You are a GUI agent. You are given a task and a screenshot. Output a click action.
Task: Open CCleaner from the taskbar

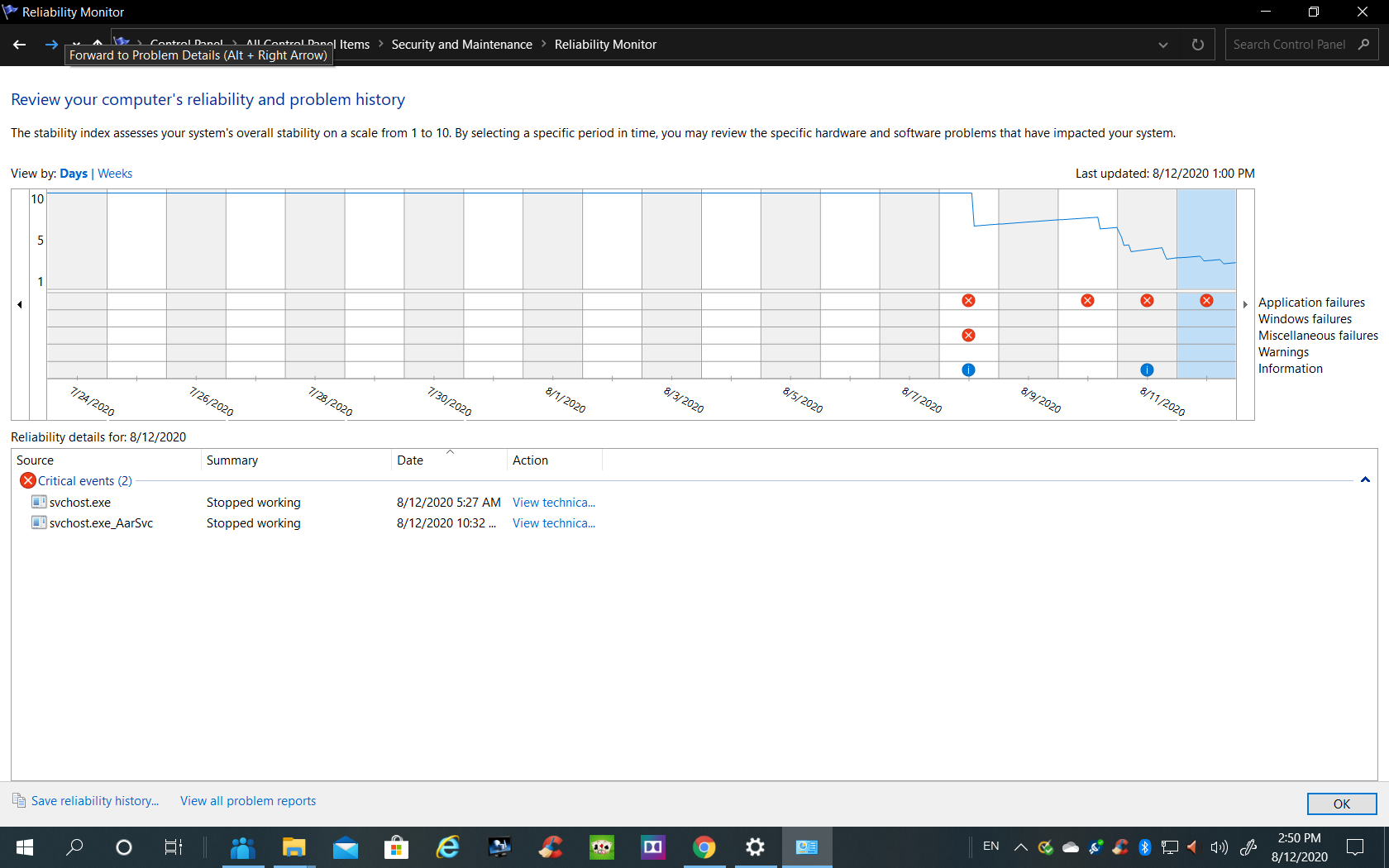pyautogui.click(x=551, y=847)
